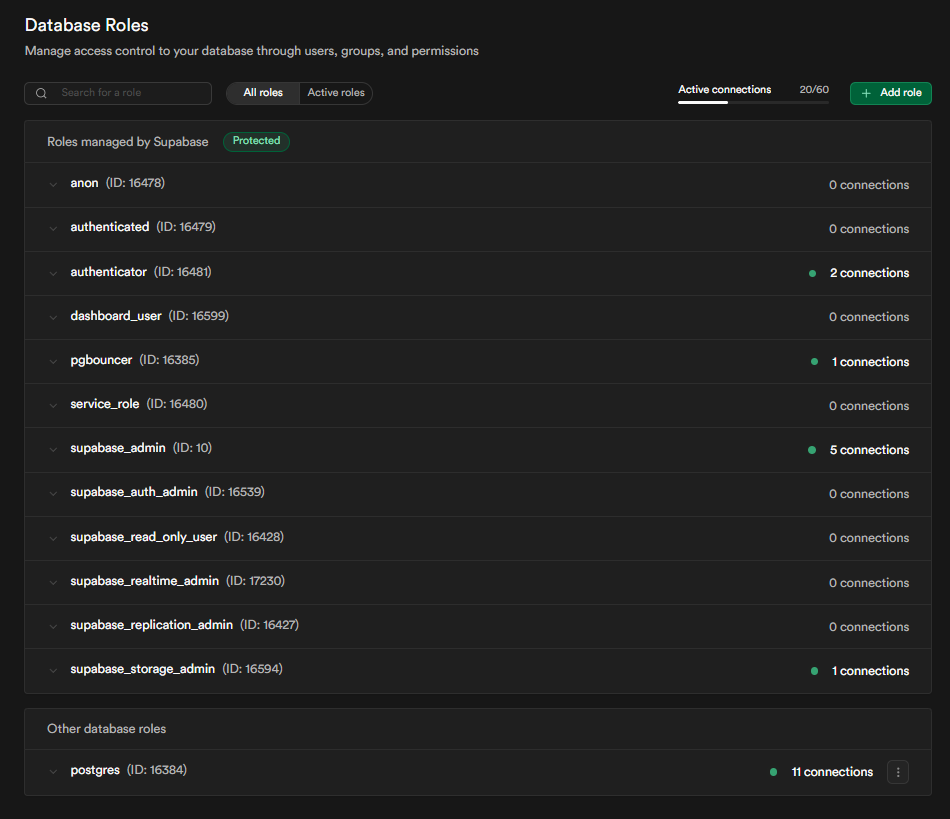Click the authenticated role name
Image resolution: width=950 pixels, height=819 pixels.
(x=110, y=227)
